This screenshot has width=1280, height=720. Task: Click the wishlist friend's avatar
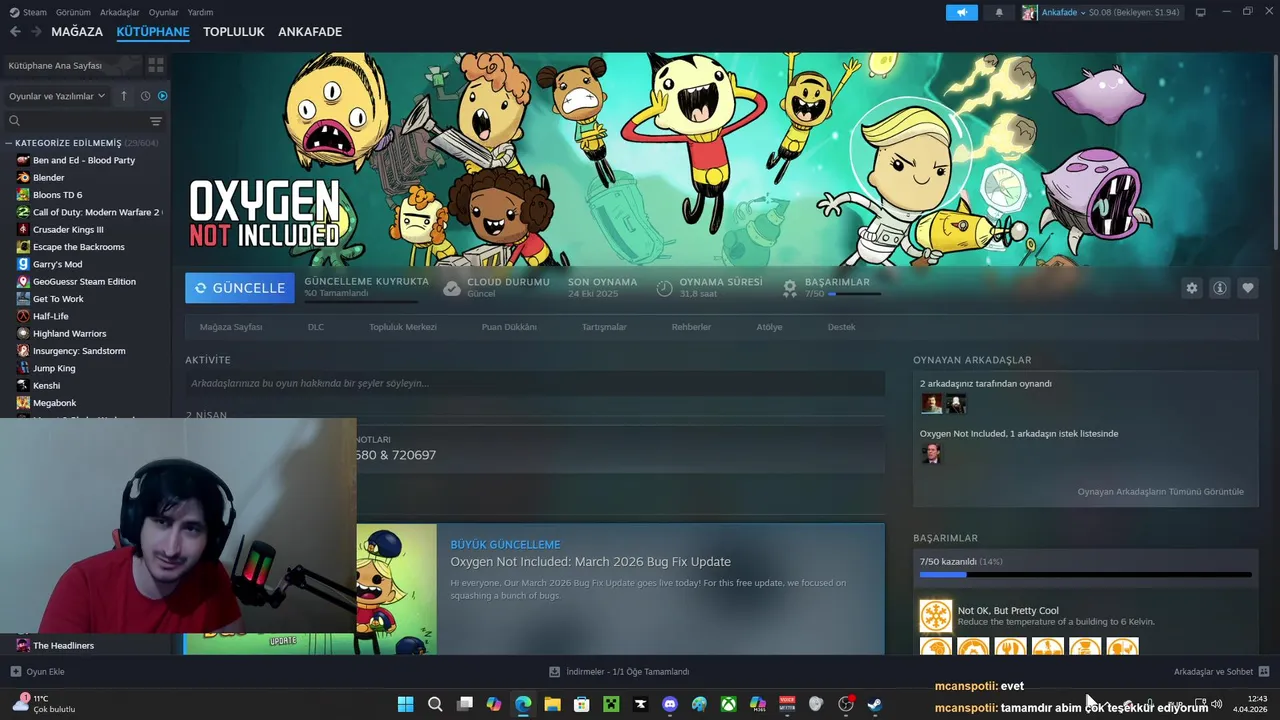coord(931,454)
